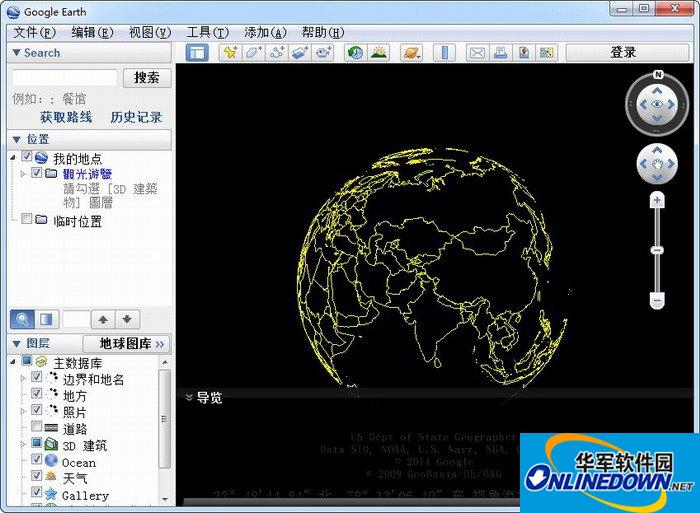Toggle the 天气 weather layer checkbox
Screen dimensions: 700x513
tap(37, 475)
